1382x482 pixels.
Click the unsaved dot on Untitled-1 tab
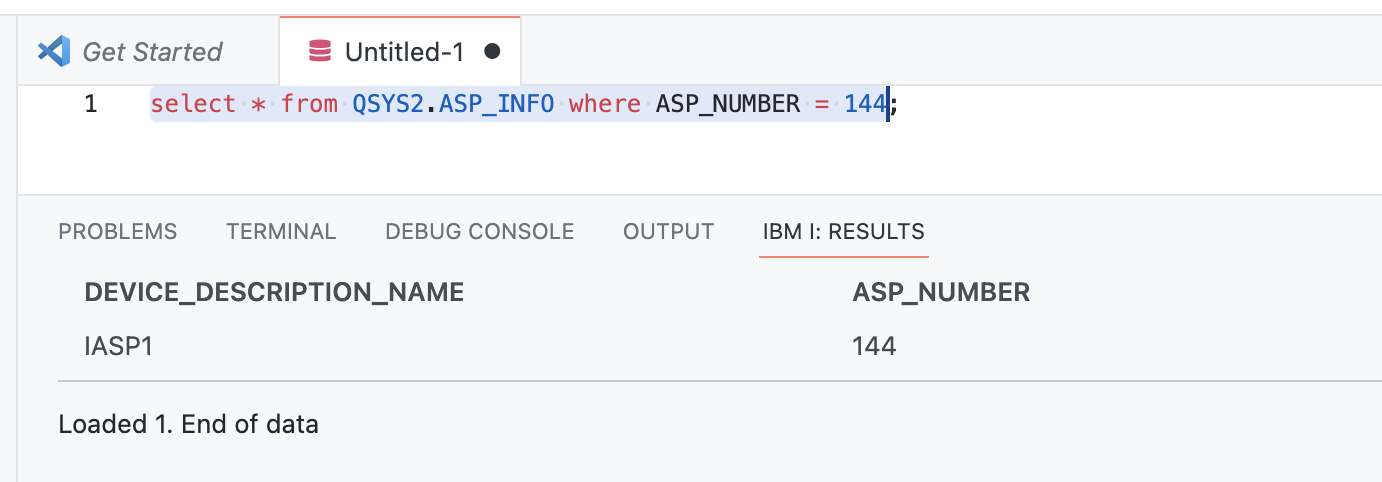pyautogui.click(x=492, y=51)
